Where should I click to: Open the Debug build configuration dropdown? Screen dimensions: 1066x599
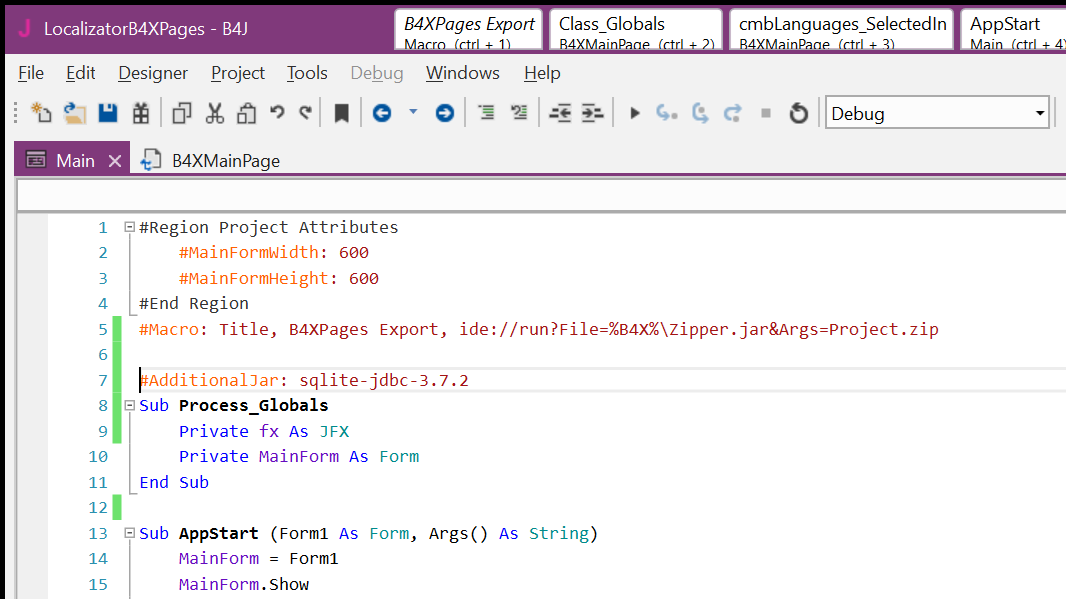pos(938,113)
